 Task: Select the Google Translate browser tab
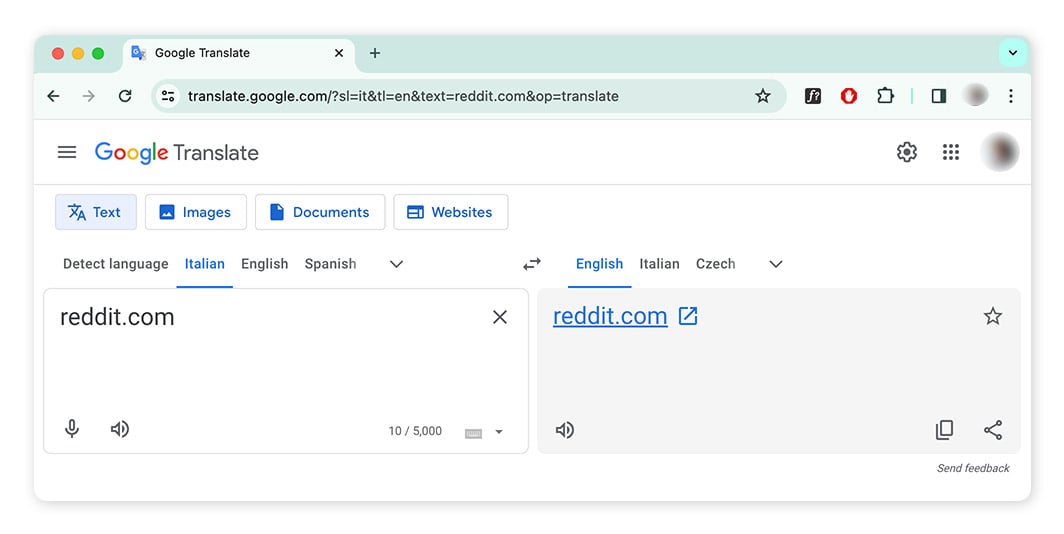(x=239, y=53)
